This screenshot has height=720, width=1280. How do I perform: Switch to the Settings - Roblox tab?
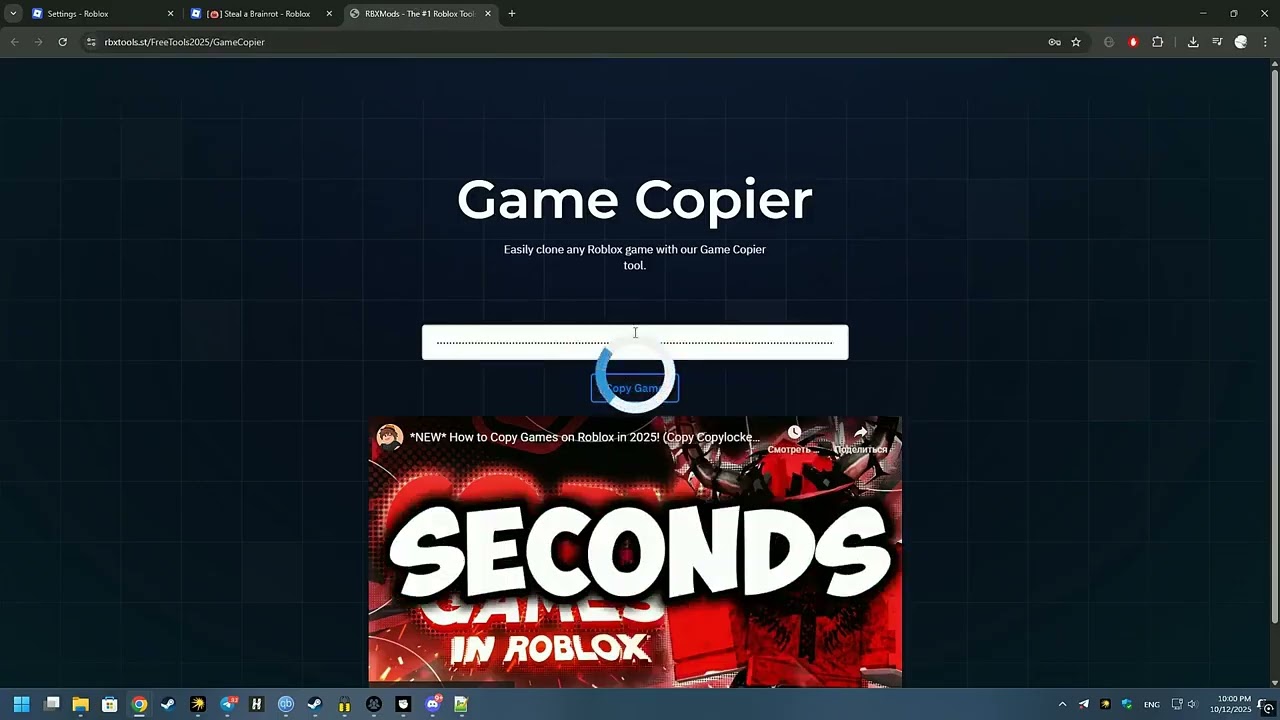pos(102,14)
